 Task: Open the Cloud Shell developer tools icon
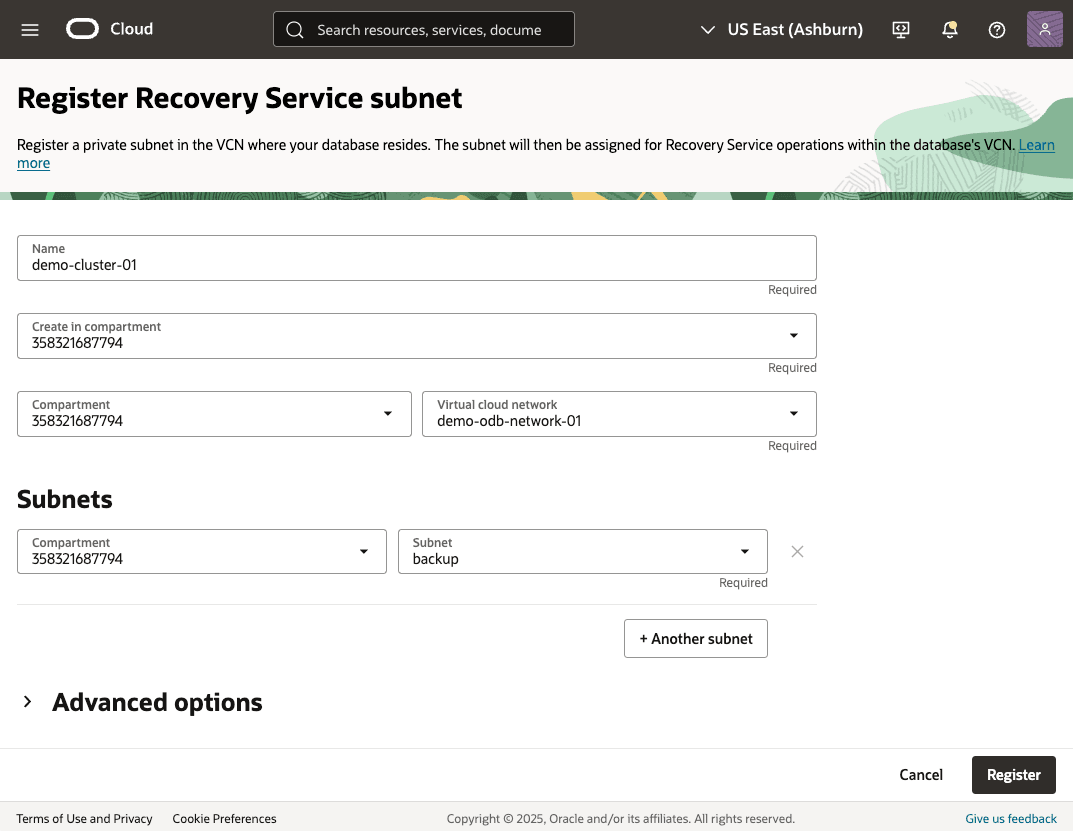901,30
